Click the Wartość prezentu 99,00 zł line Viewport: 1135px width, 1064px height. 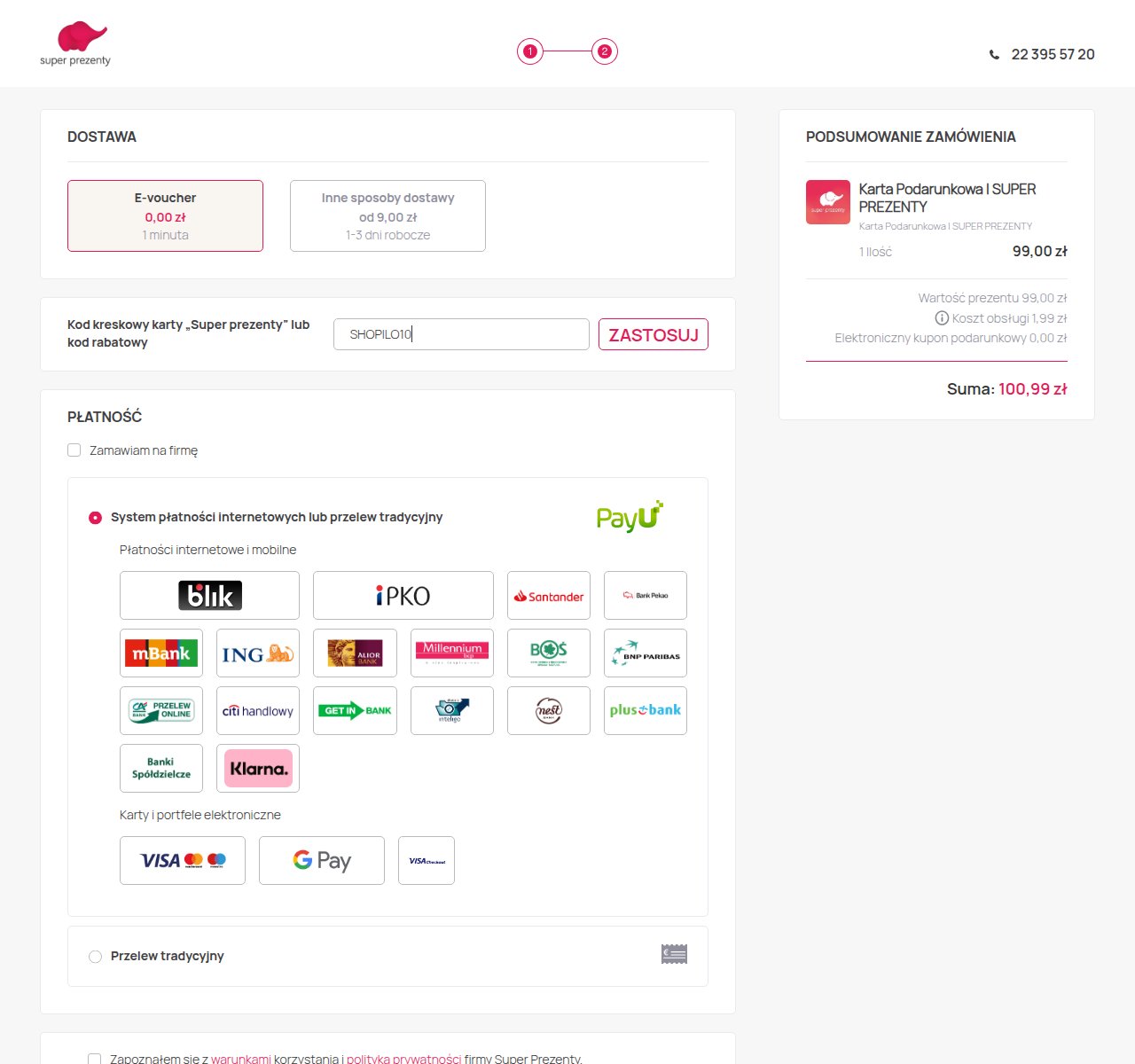(992, 298)
